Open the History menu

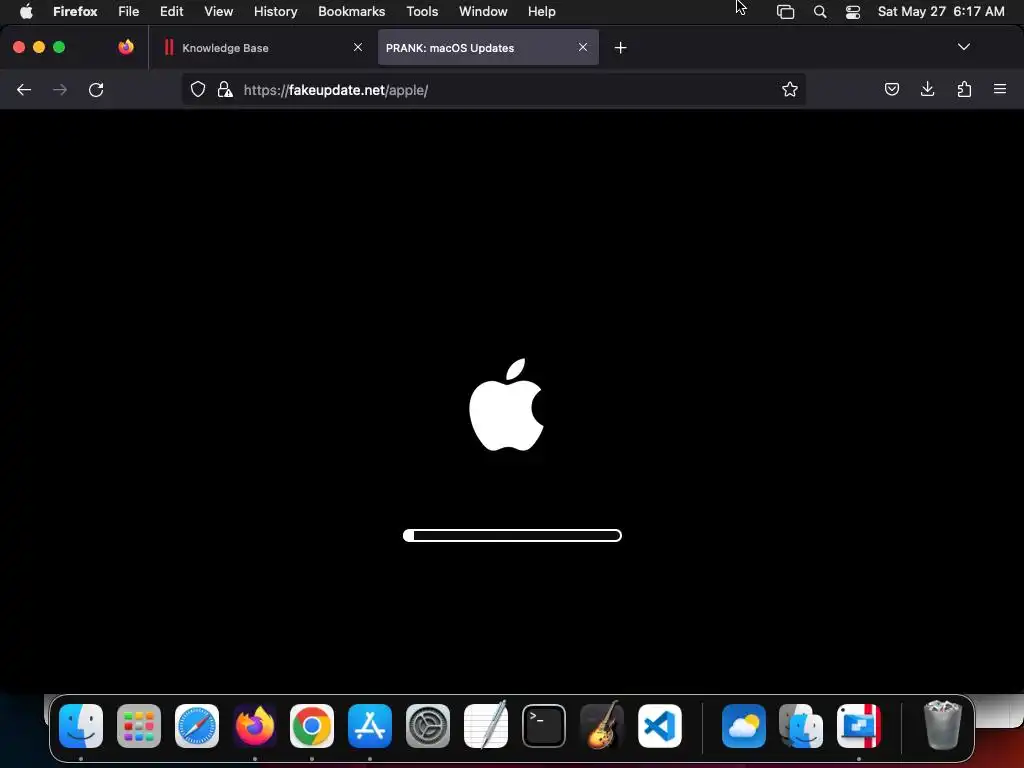coord(276,11)
